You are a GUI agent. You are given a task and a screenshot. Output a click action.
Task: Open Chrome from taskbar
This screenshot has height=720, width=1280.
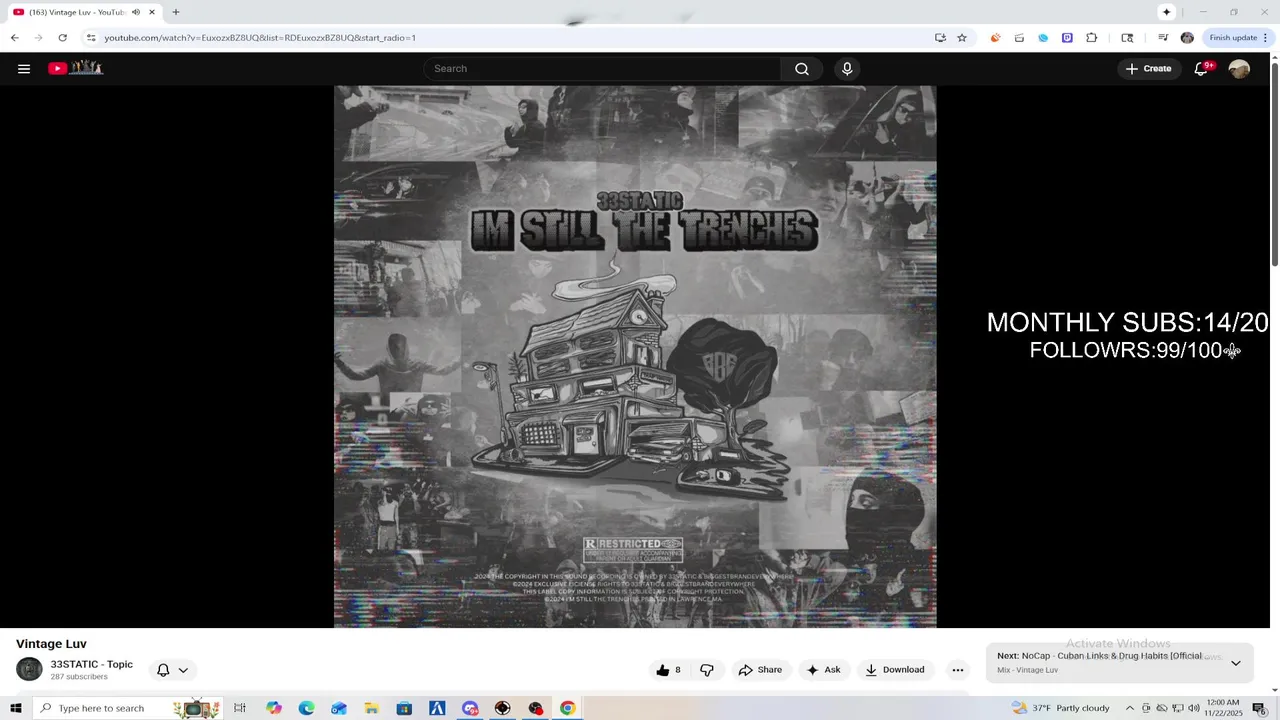tap(567, 708)
